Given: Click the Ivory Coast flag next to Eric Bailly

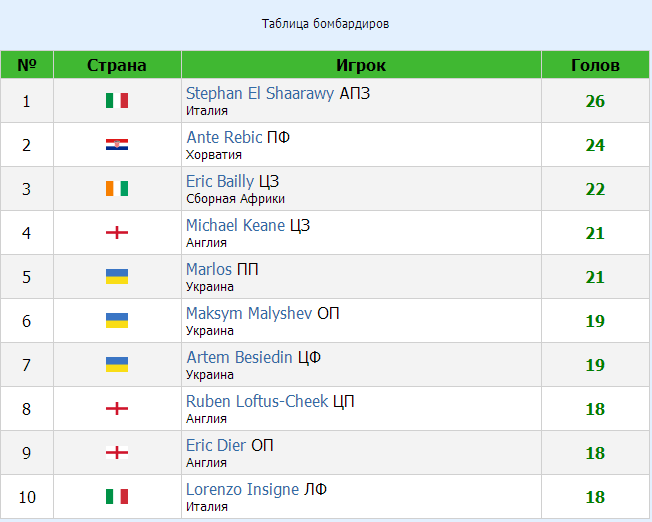Looking at the screenshot, I should 117,188.
